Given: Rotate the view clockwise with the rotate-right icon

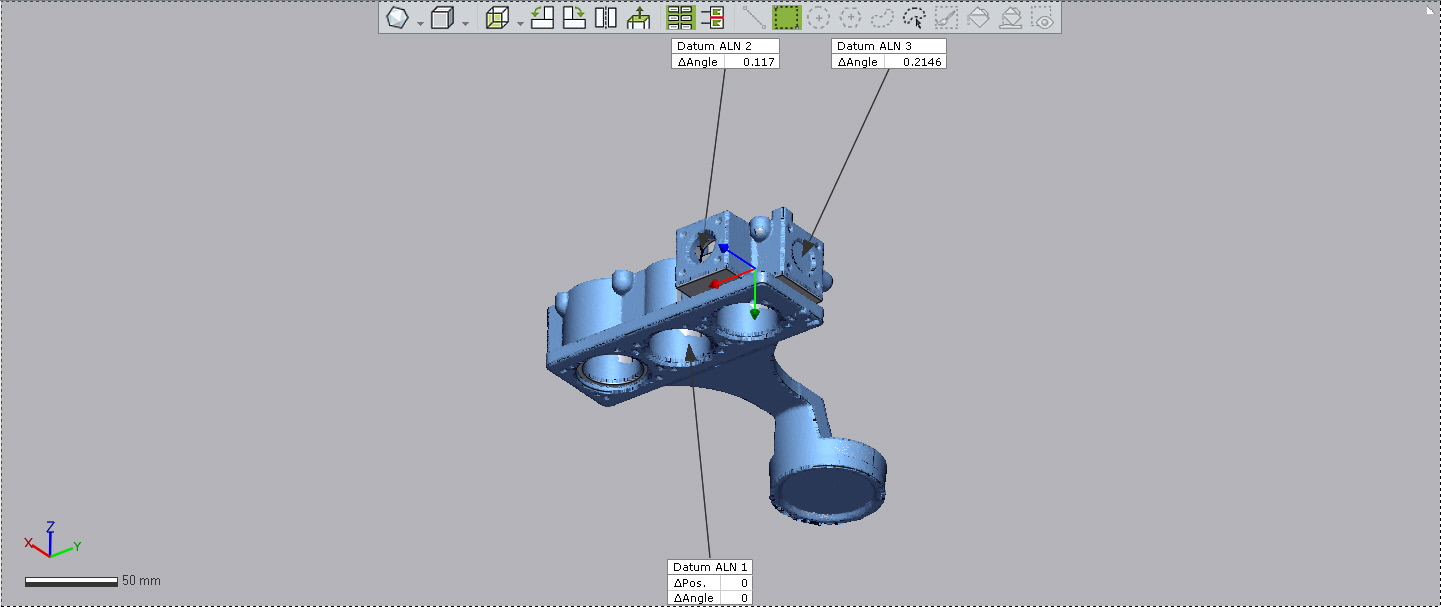Looking at the screenshot, I should 574,18.
